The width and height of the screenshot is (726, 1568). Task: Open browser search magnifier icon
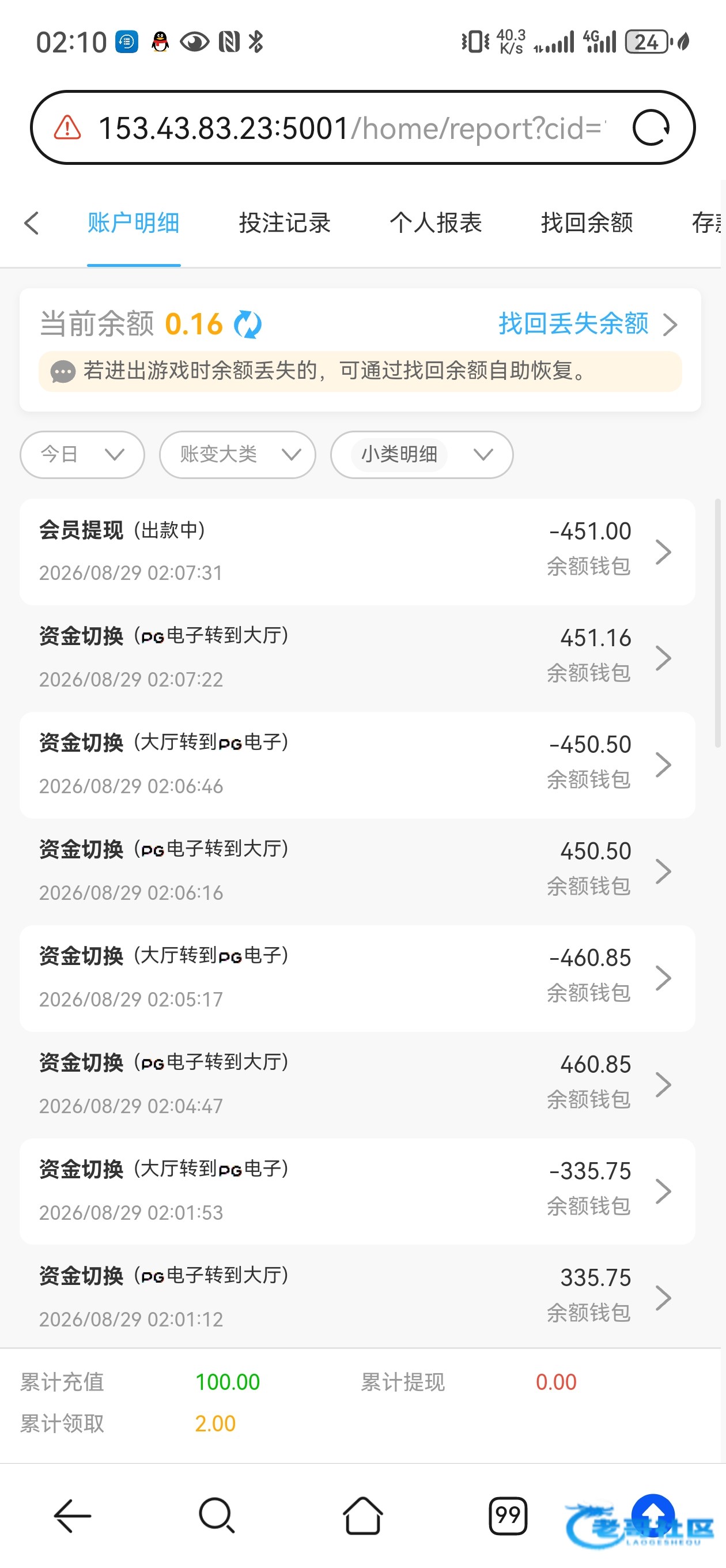tap(217, 1515)
